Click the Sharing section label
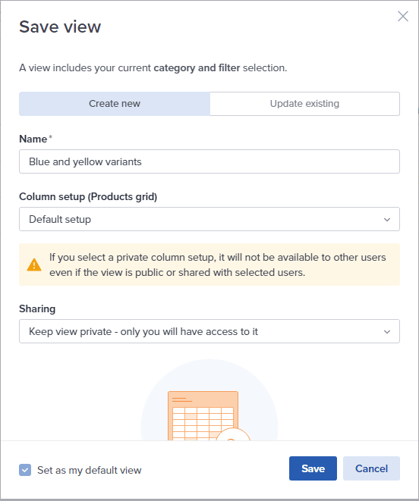419x501 pixels. tap(37, 309)
